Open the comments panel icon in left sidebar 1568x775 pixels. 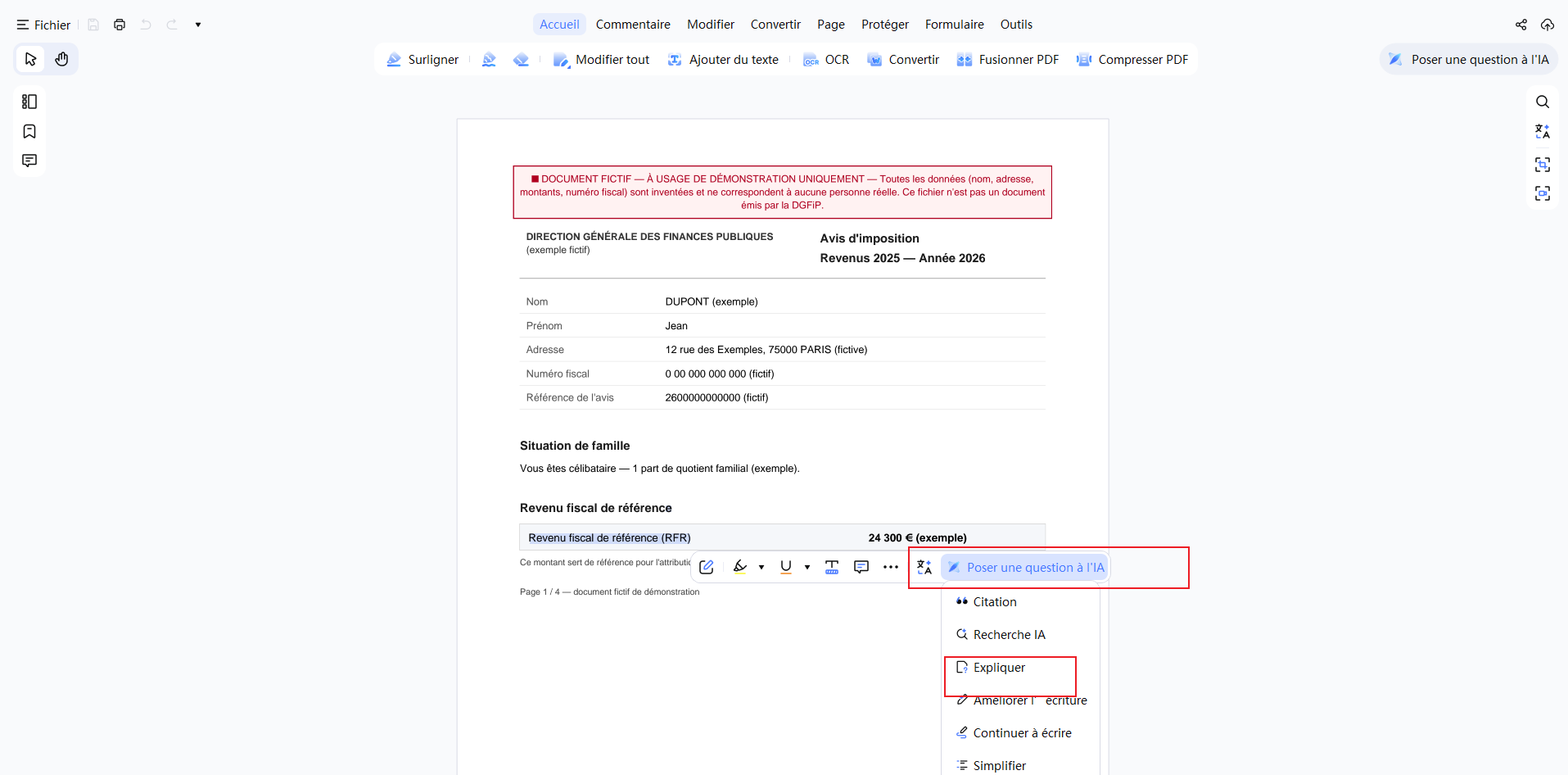pos(29,161)
